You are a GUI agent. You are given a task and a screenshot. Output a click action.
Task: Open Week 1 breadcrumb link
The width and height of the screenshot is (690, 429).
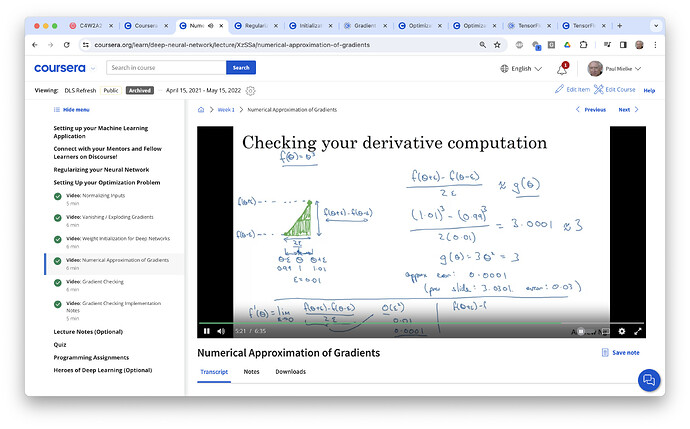click(x=226, y=110)
